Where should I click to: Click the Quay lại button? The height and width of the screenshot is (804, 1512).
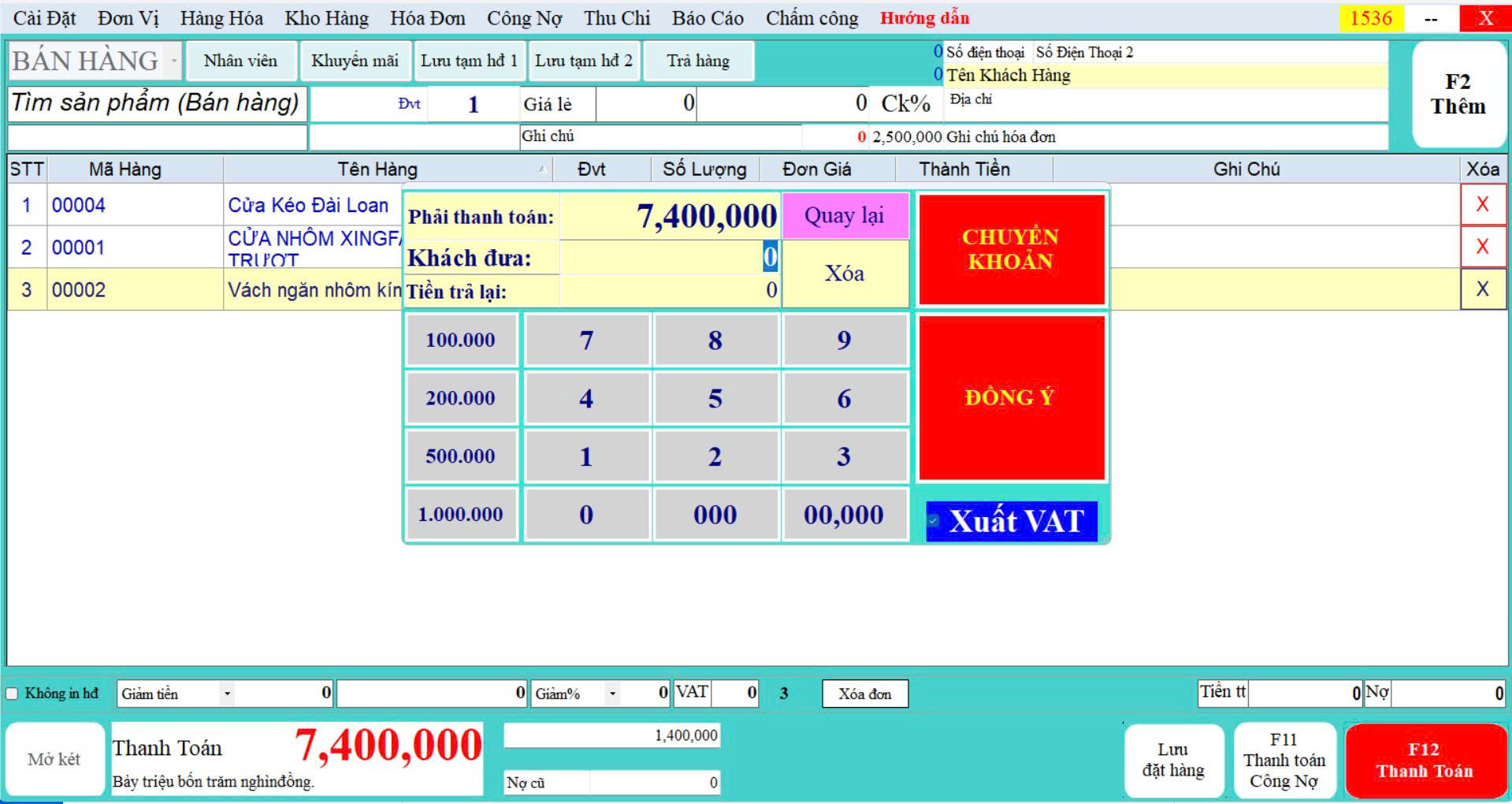pos(844,216)
